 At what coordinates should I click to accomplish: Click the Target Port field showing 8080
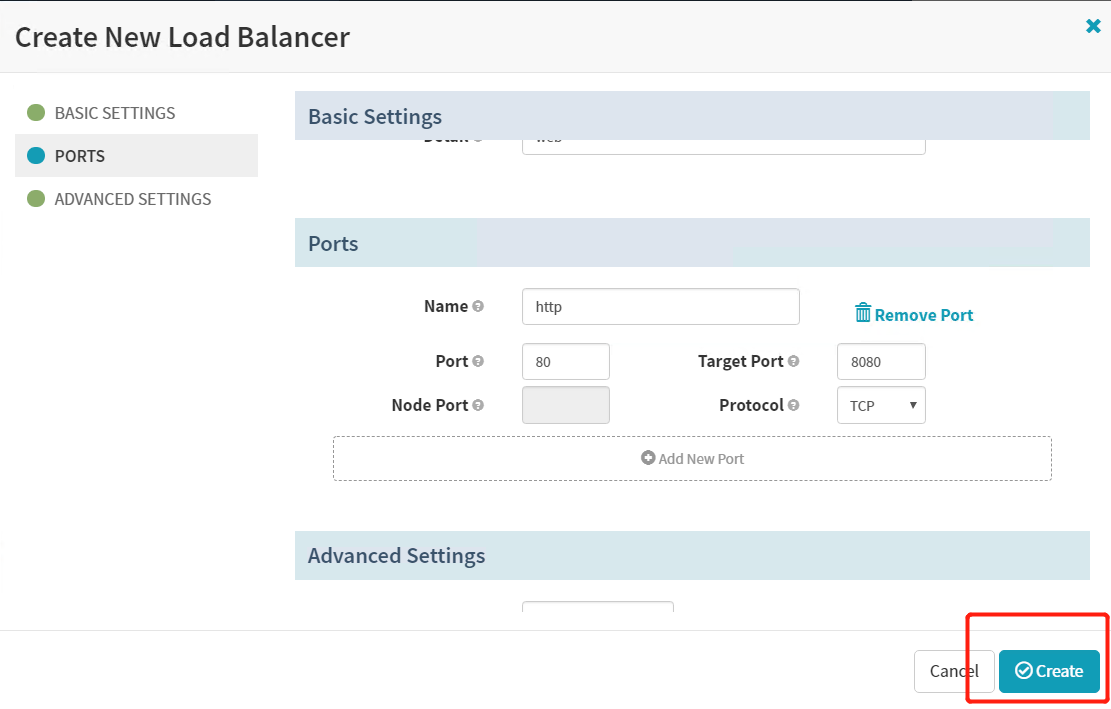[880, 362]
